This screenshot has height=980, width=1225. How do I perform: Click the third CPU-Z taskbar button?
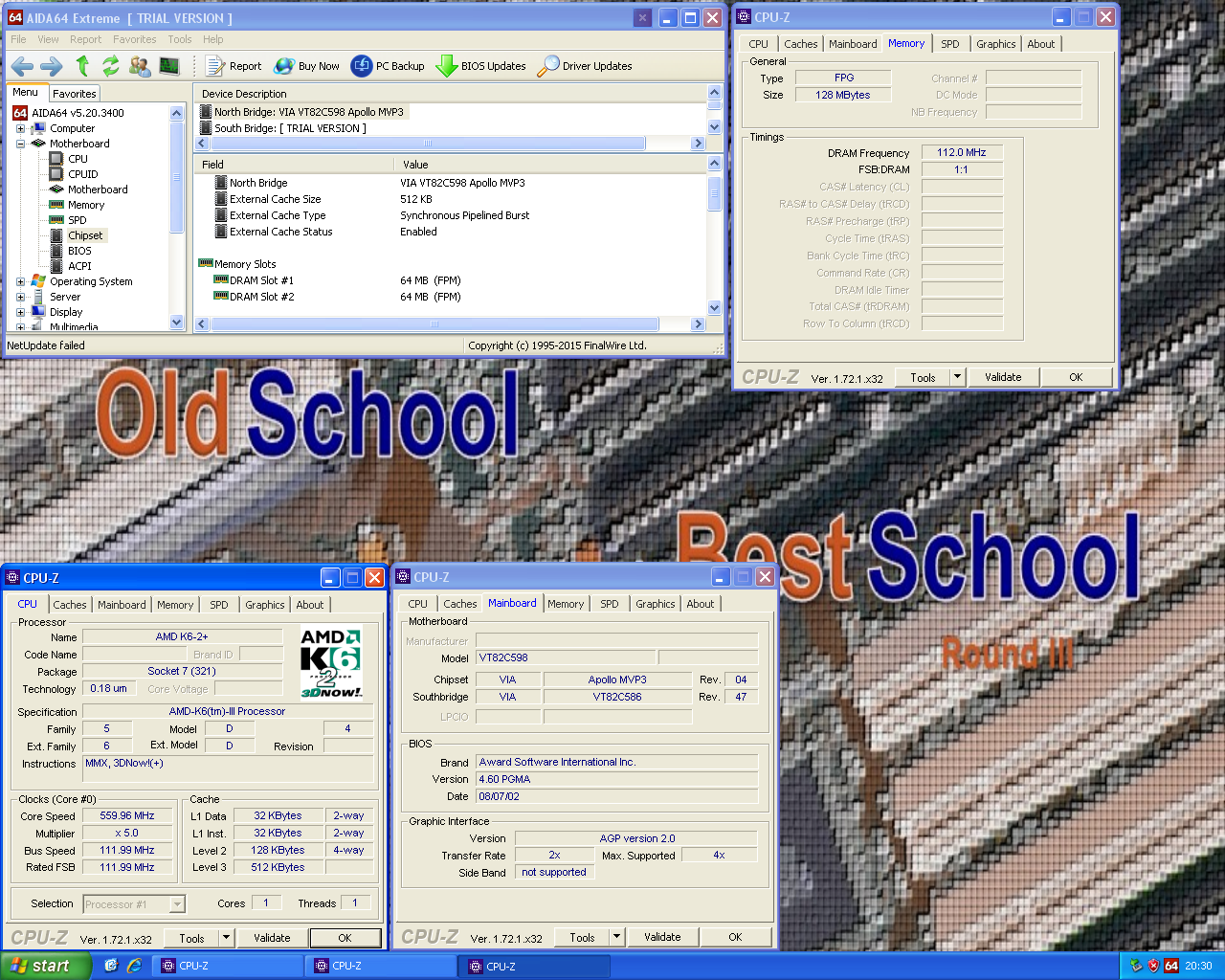tap(534, 966)
